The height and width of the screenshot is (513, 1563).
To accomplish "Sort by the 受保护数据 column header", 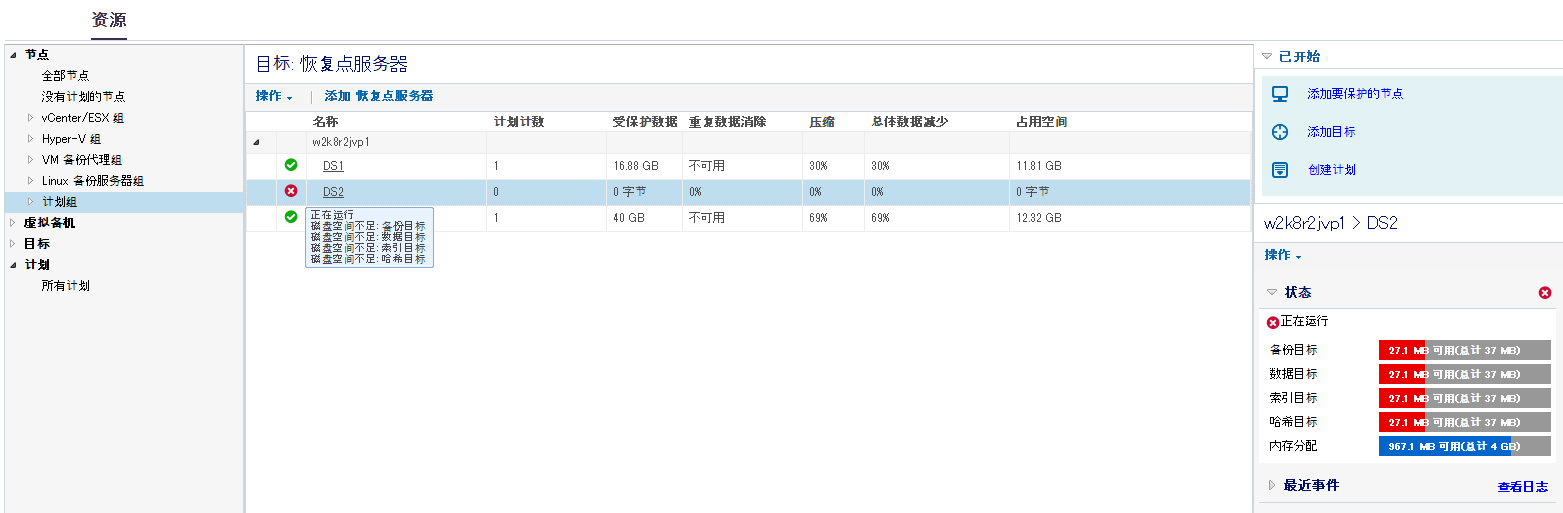I will tap(644, 122).
